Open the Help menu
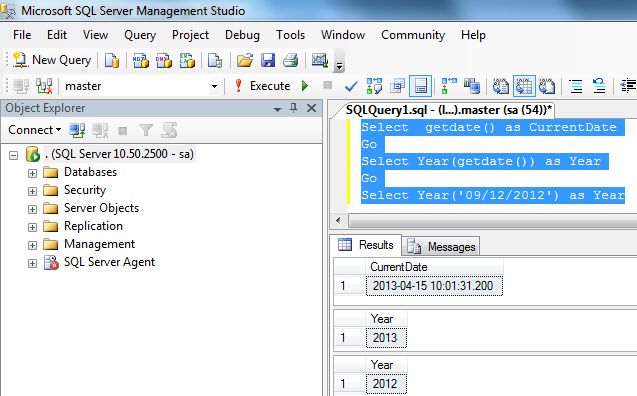Screen dimensions: 637x396 (x=473, y=35)
